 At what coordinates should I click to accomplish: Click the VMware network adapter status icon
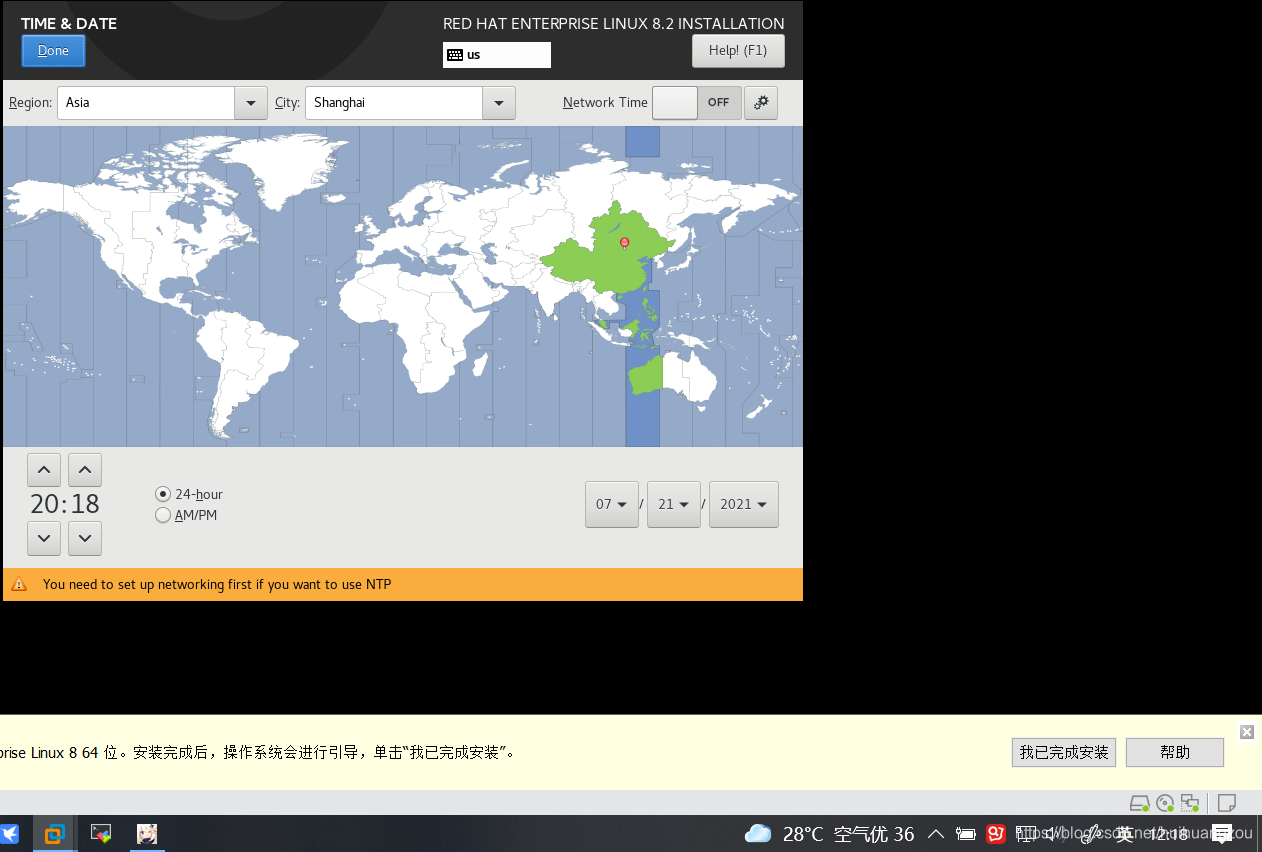coord(1190,803)
